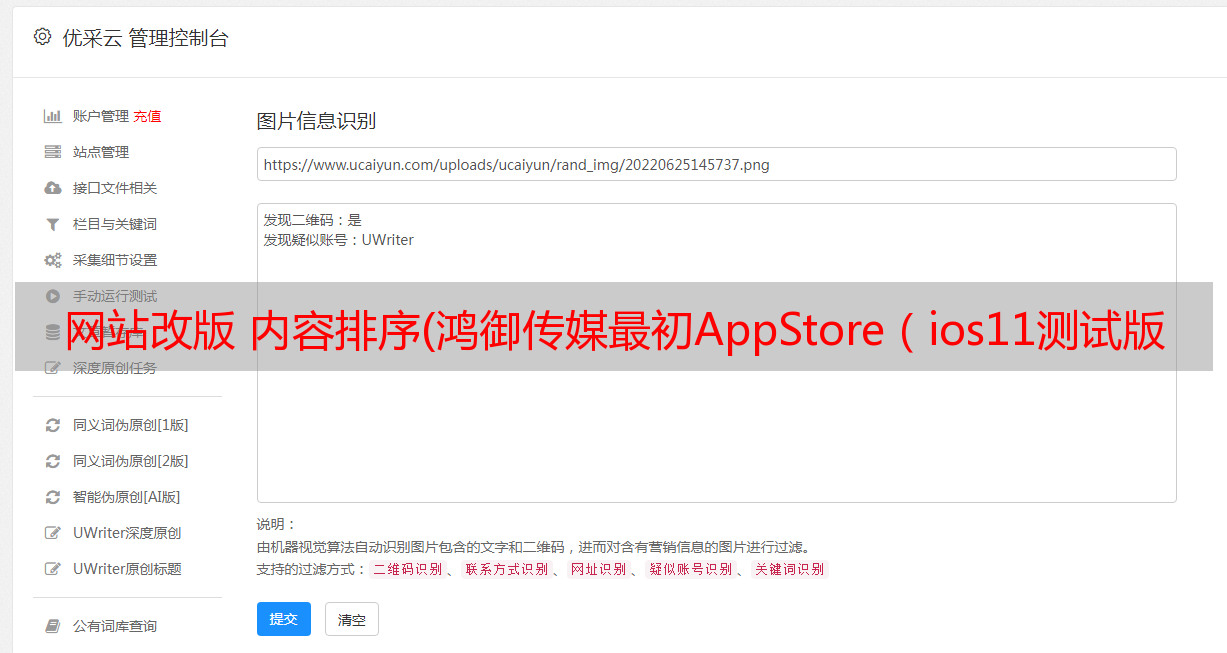Image resolution: width=1227 pixels, height=653 pixels.
Task: Open 接口文件相关 in the sidebar
Action: click(114, 188)
